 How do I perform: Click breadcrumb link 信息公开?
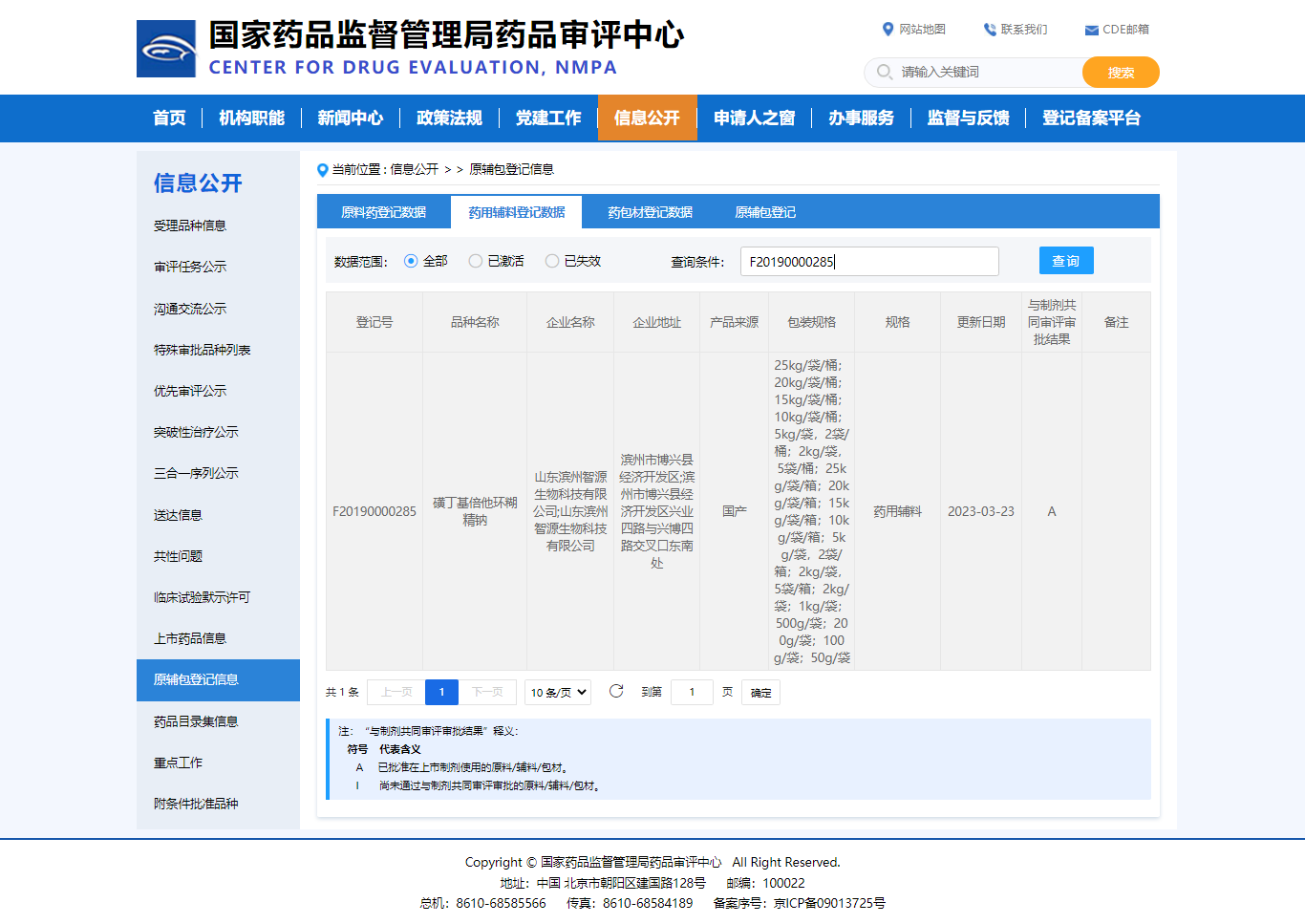pos(414,169)
